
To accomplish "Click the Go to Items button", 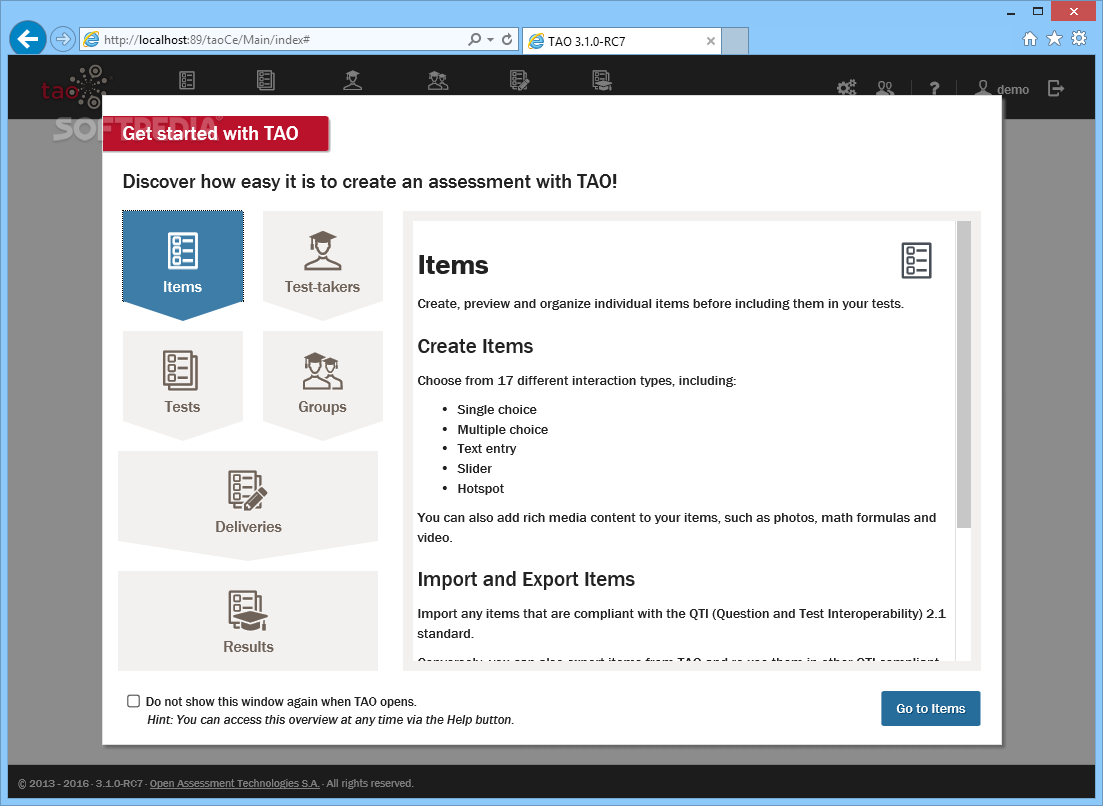I will [x=930, y=708].
